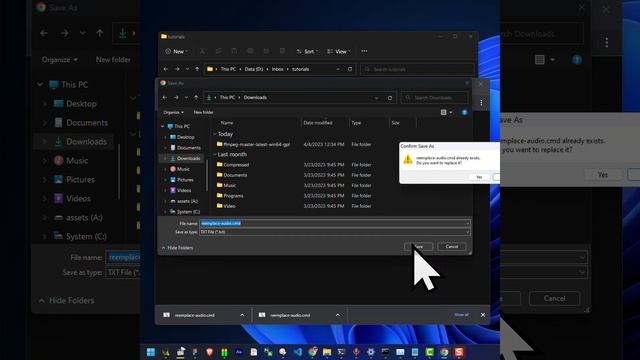
Task: Collapse the Today file group
Action: [215, 134]
